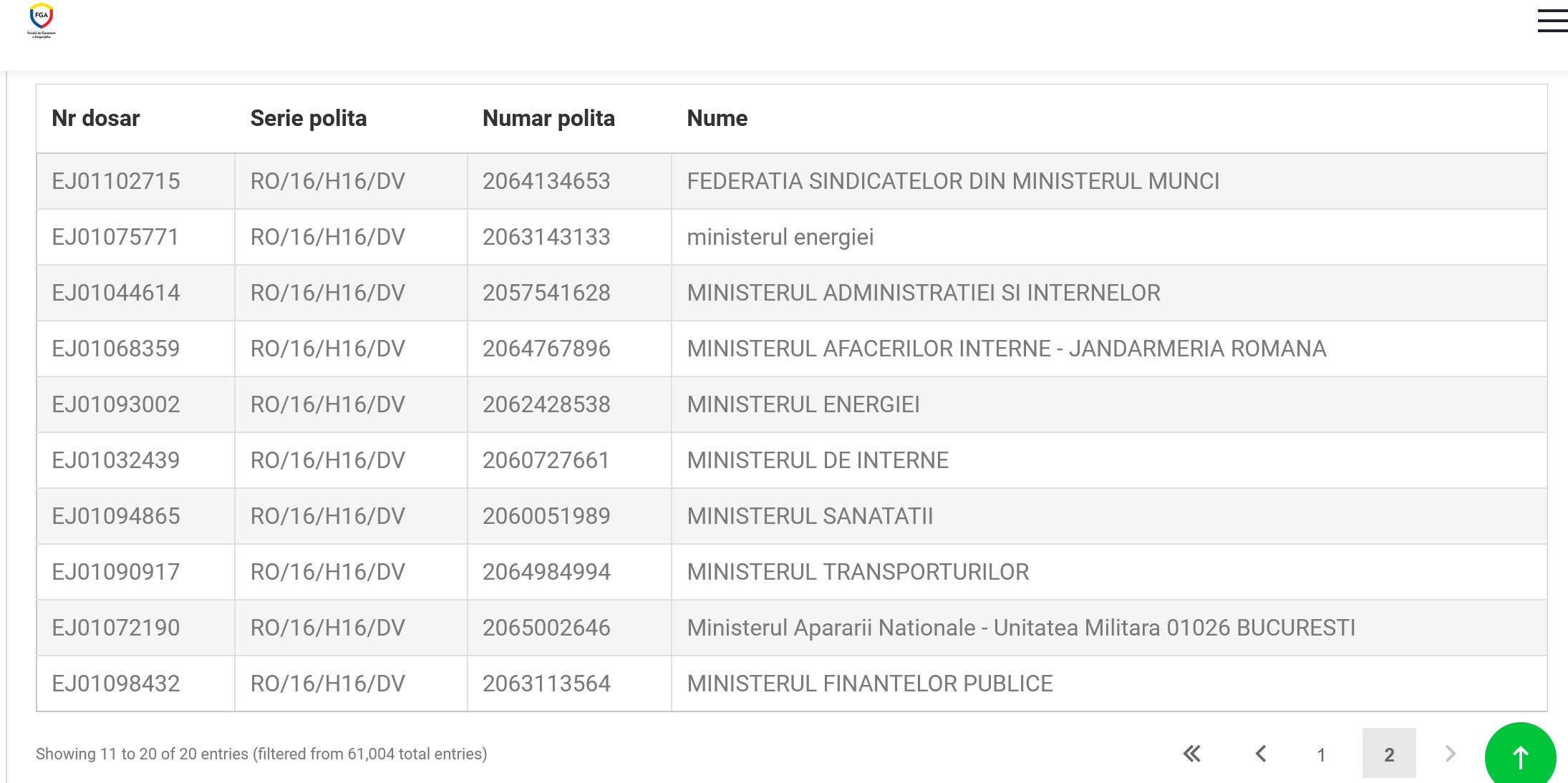Select policy number 2064767896
Viewport: 1568px width, 783px height.
pos(546,349)
